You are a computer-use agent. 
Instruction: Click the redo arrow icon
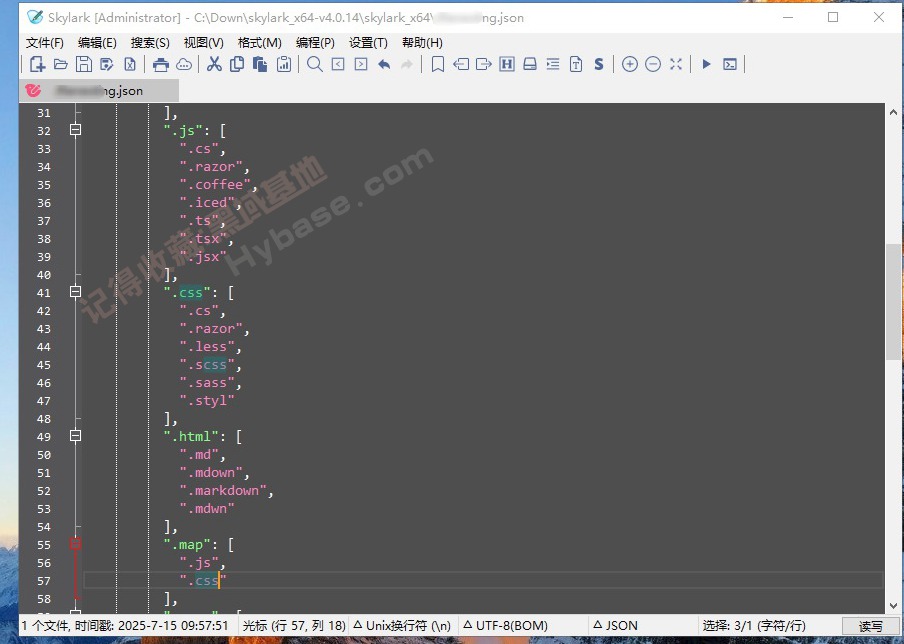407,64
